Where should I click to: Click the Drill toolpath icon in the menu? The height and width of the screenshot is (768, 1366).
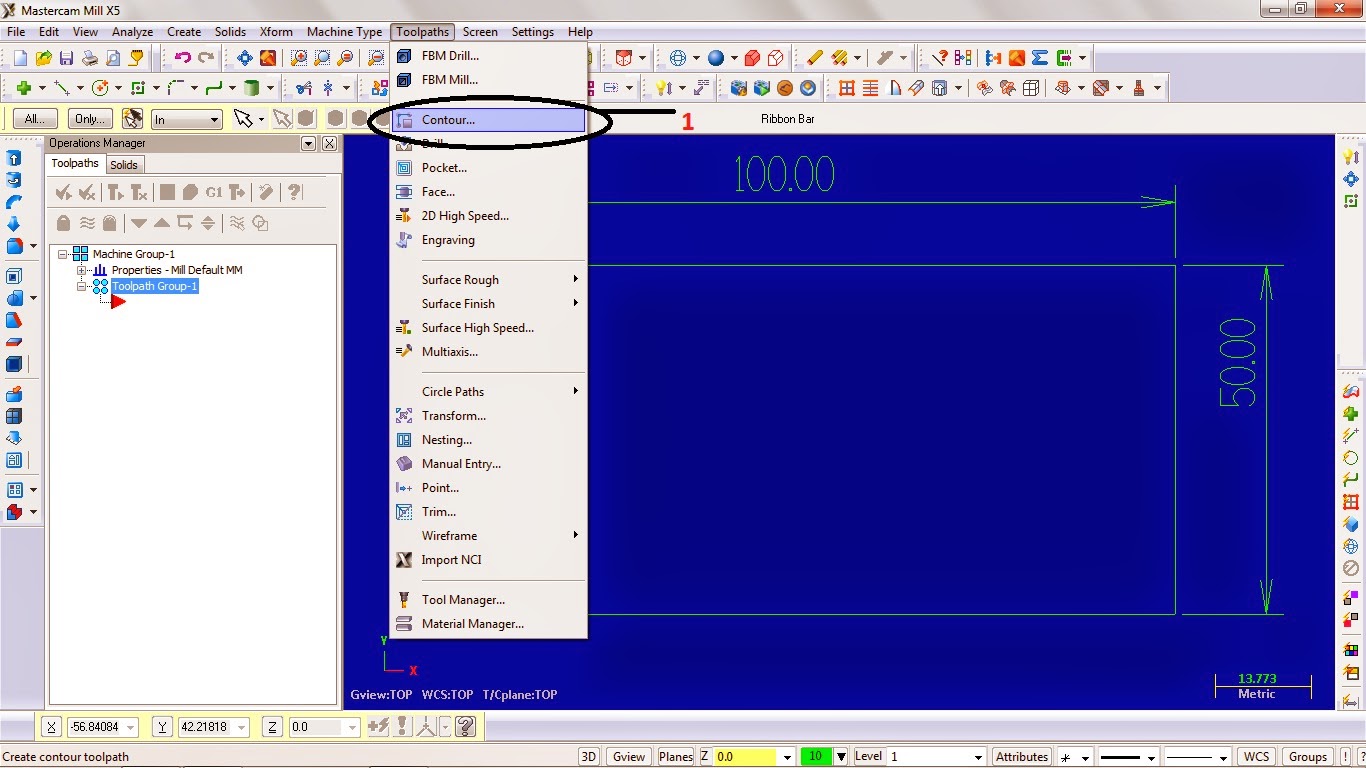coord(404,144)
